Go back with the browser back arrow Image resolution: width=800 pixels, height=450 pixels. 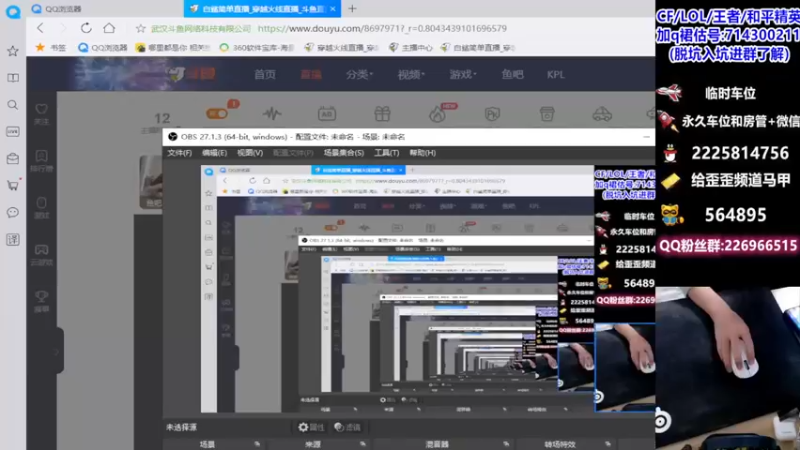point(40,28)
